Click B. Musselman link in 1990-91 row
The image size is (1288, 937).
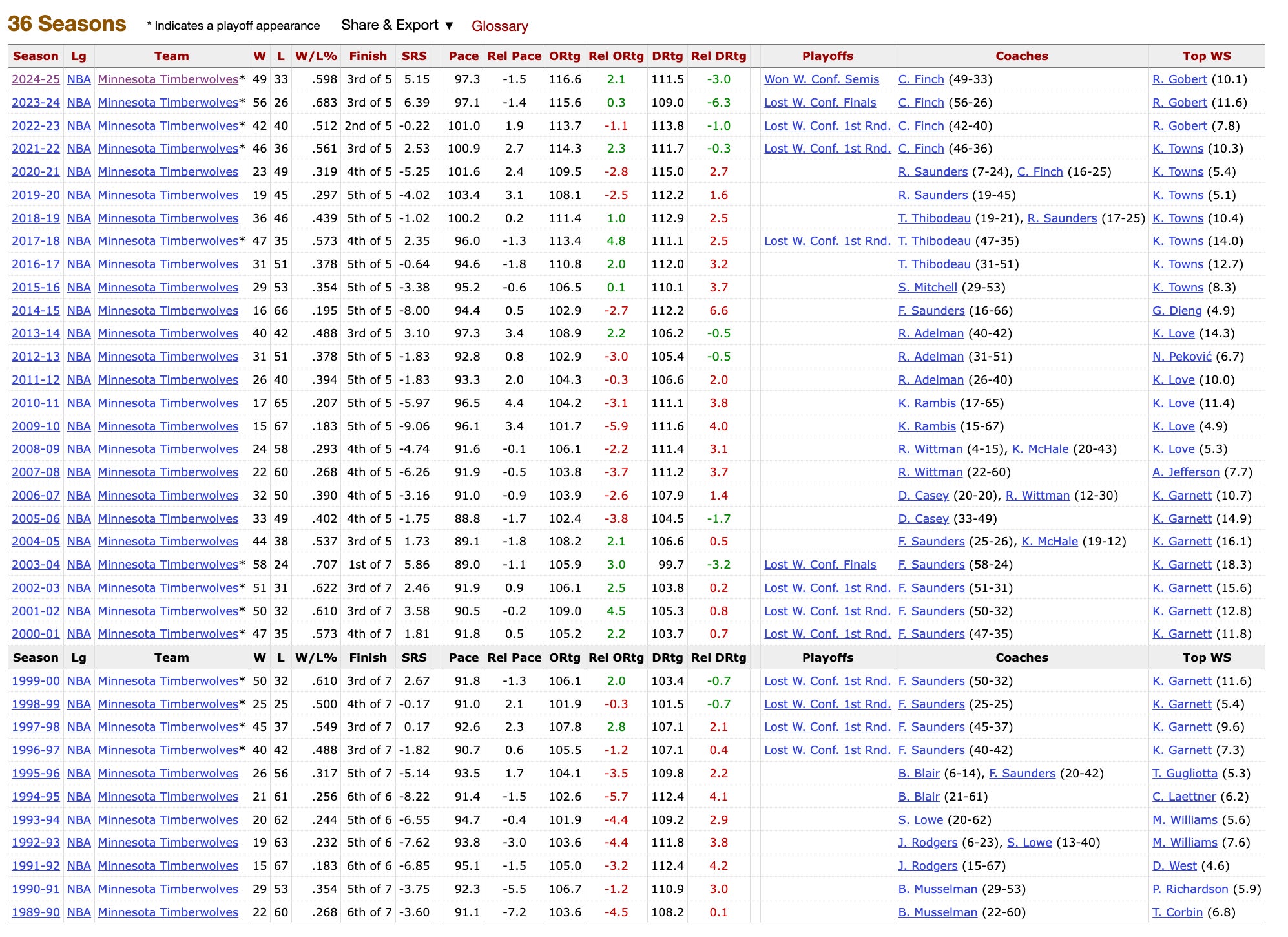937,889
